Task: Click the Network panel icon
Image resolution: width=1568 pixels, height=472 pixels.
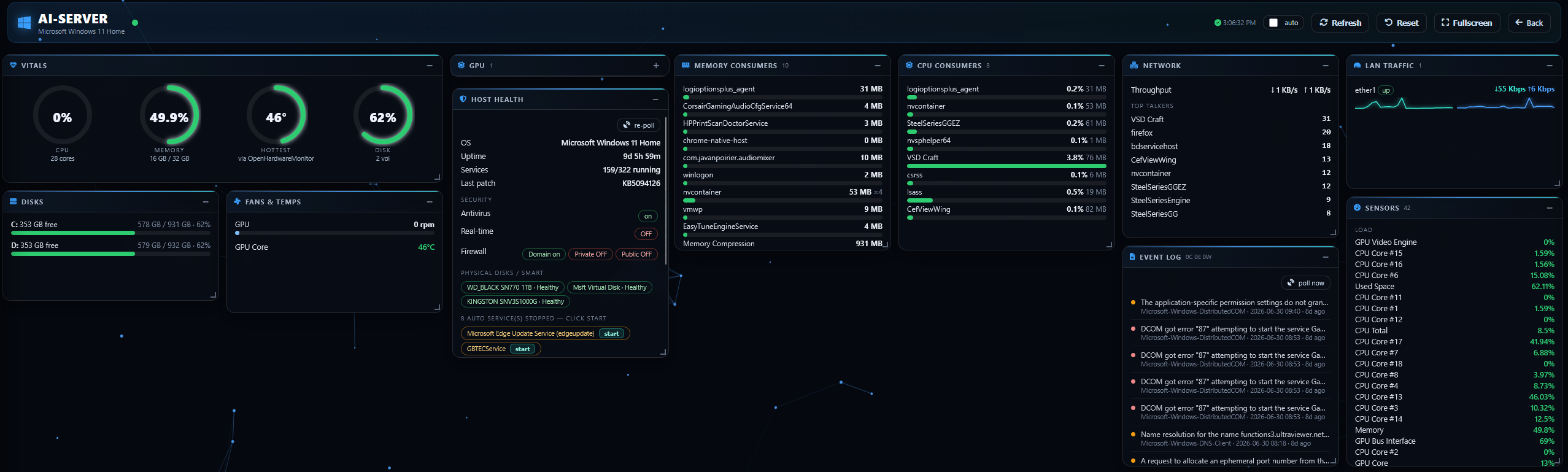Action: point(1134,65)
